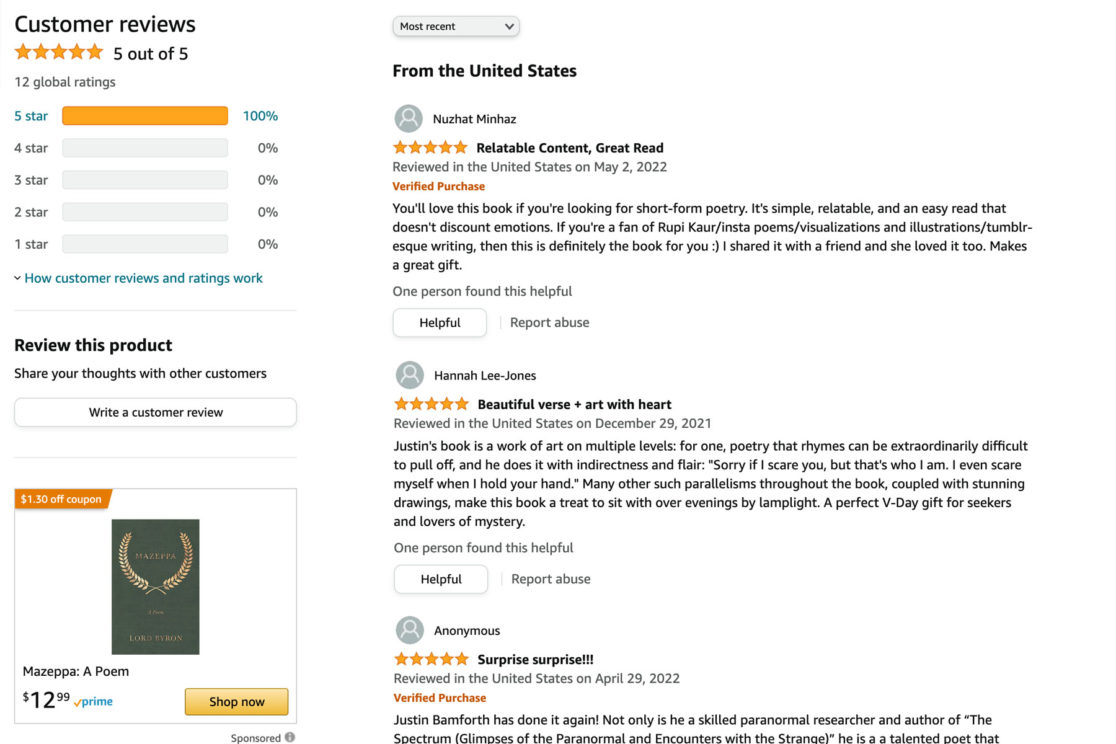Report abuse on Nuzhat Minhaz's review

pos(550,323)
